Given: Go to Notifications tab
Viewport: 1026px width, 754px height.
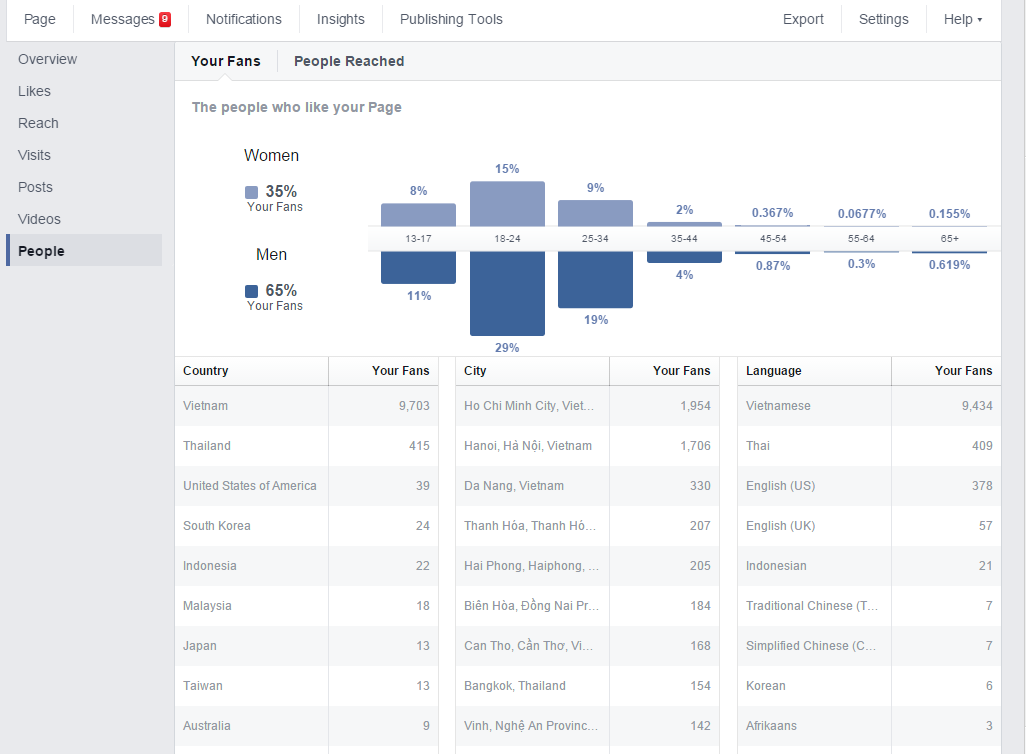Looking at the screenshot, I should [x=243, y=19].
